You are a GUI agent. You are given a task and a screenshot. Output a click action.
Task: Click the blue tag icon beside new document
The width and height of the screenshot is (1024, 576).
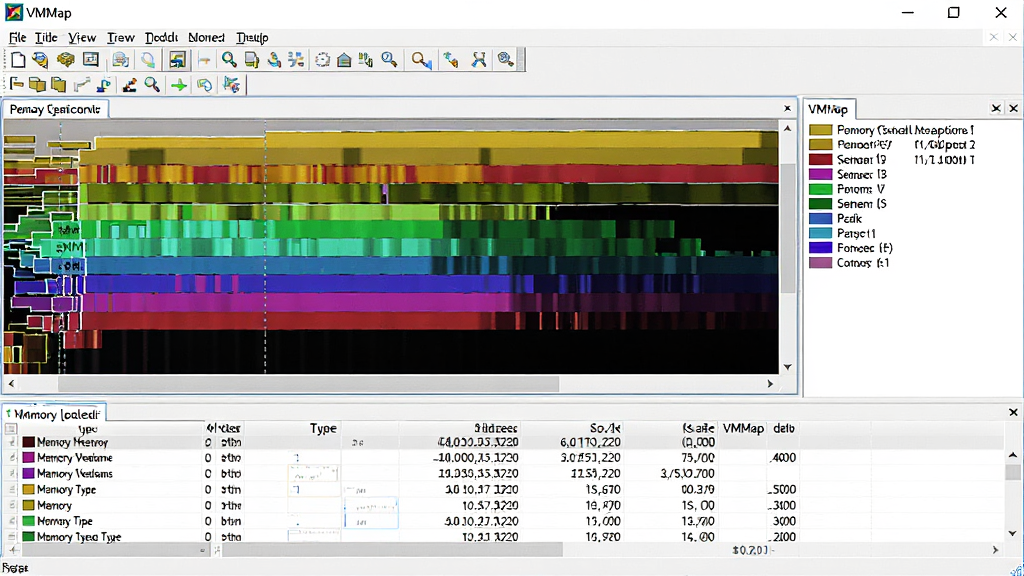click(40, 60)
